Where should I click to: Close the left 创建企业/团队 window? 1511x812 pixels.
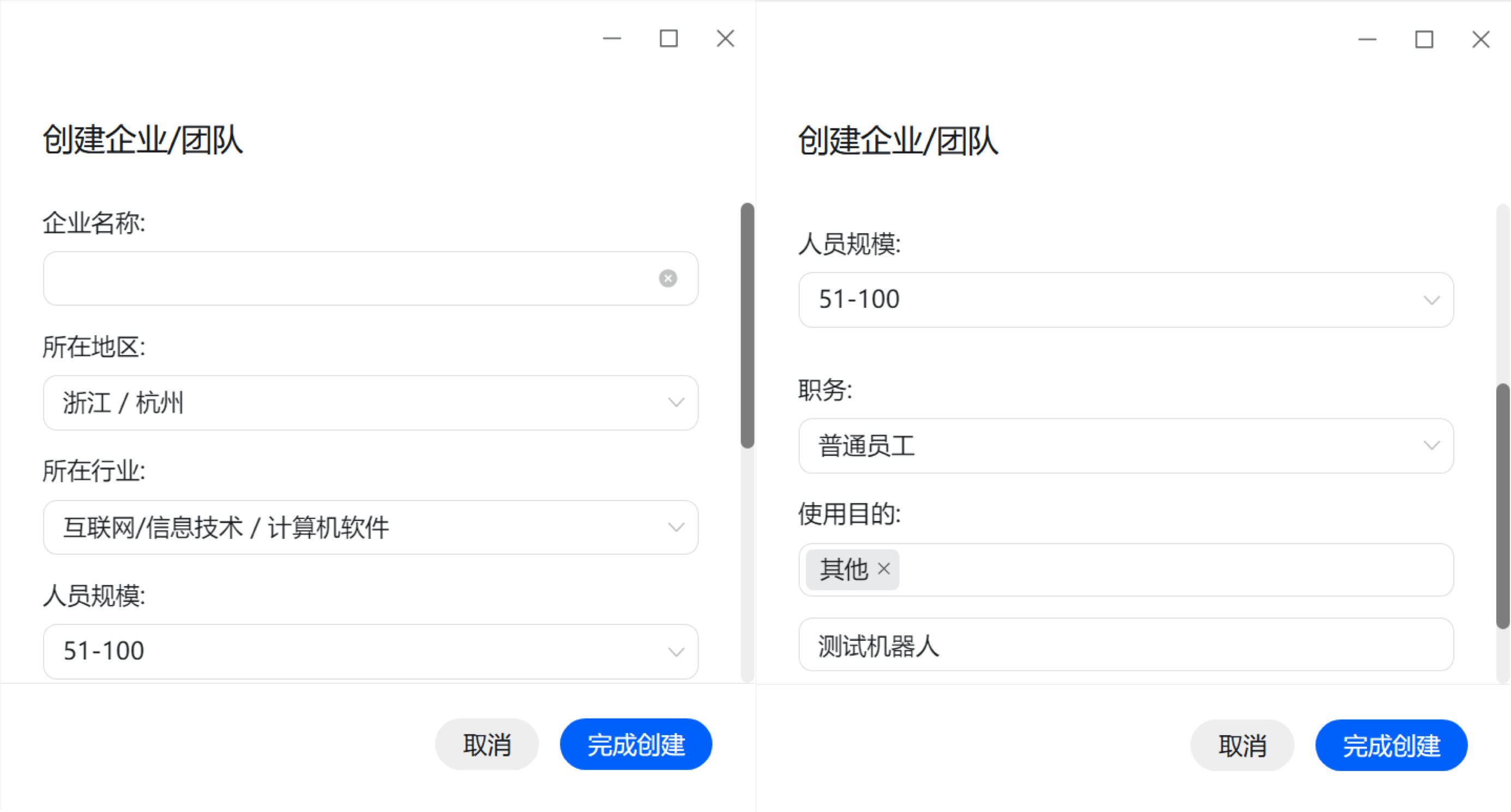click(x=725, y=39)
